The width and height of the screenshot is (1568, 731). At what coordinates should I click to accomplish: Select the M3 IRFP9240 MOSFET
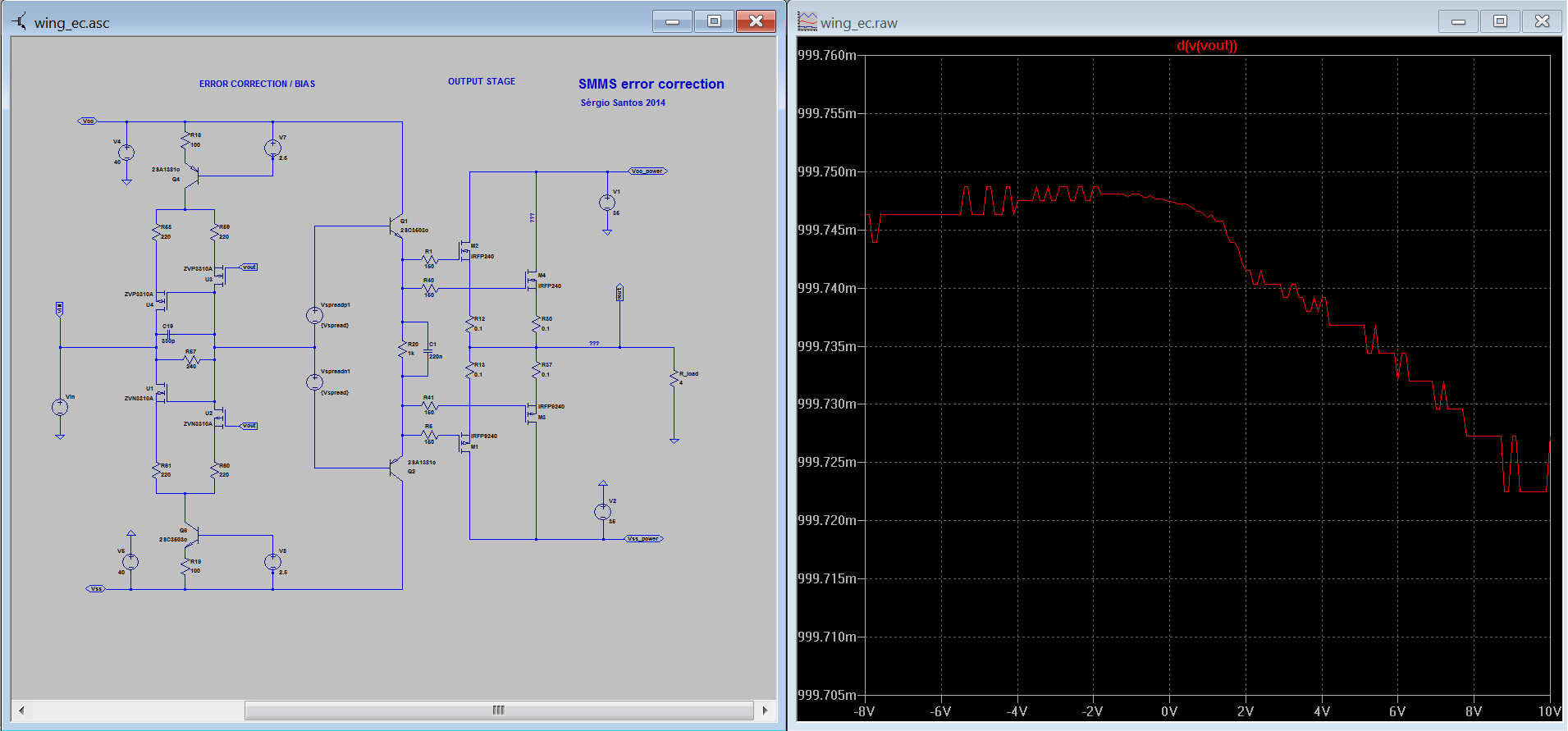tap(531, 412)
